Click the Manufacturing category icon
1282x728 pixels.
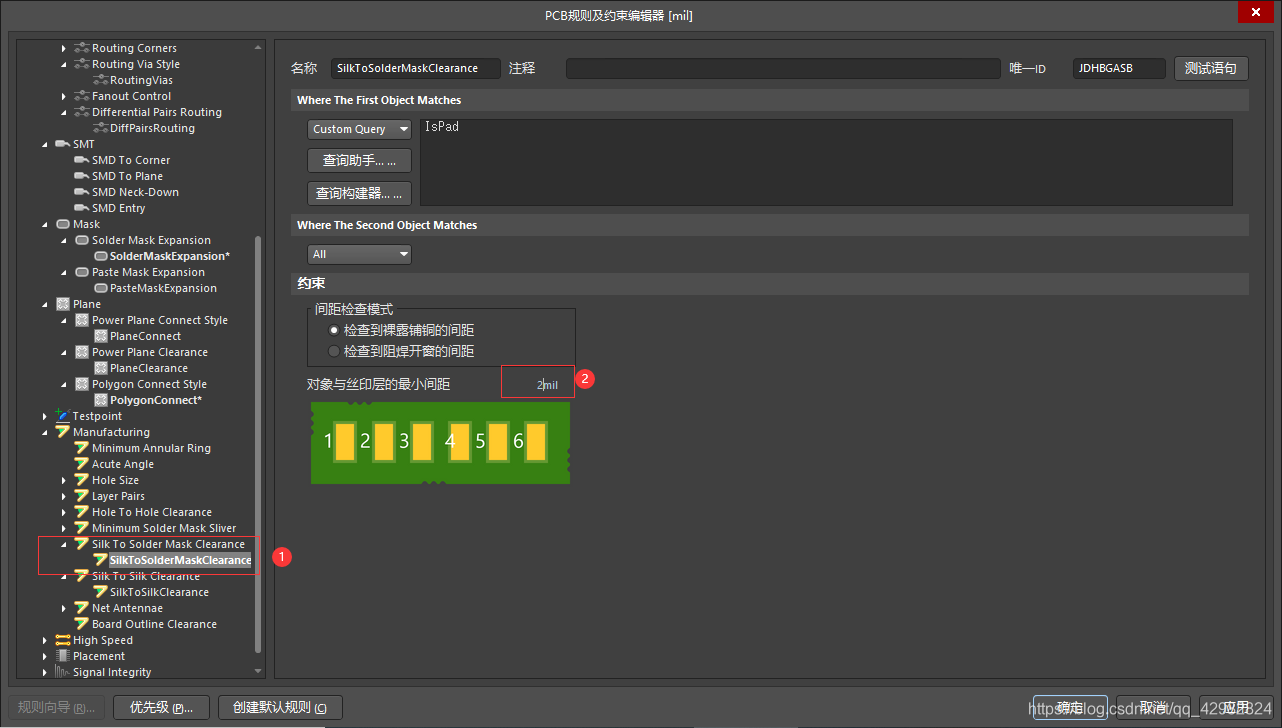pos(63,432)
